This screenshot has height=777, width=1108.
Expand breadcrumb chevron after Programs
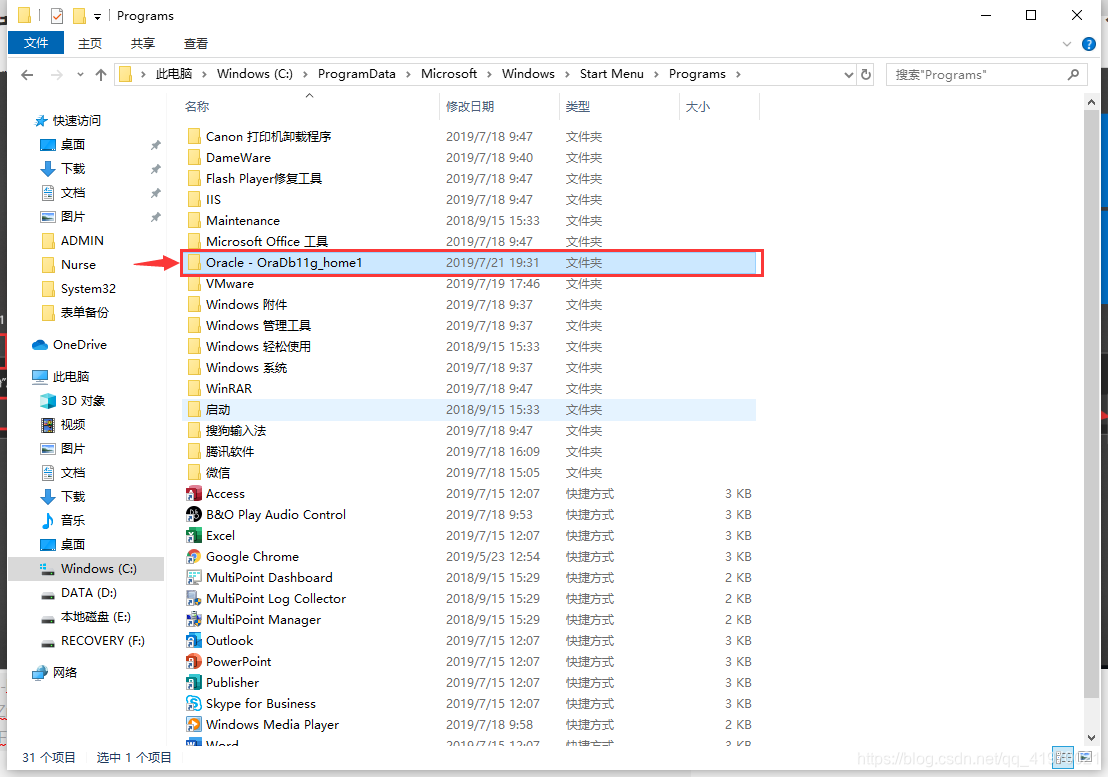(x=738, y=74)
